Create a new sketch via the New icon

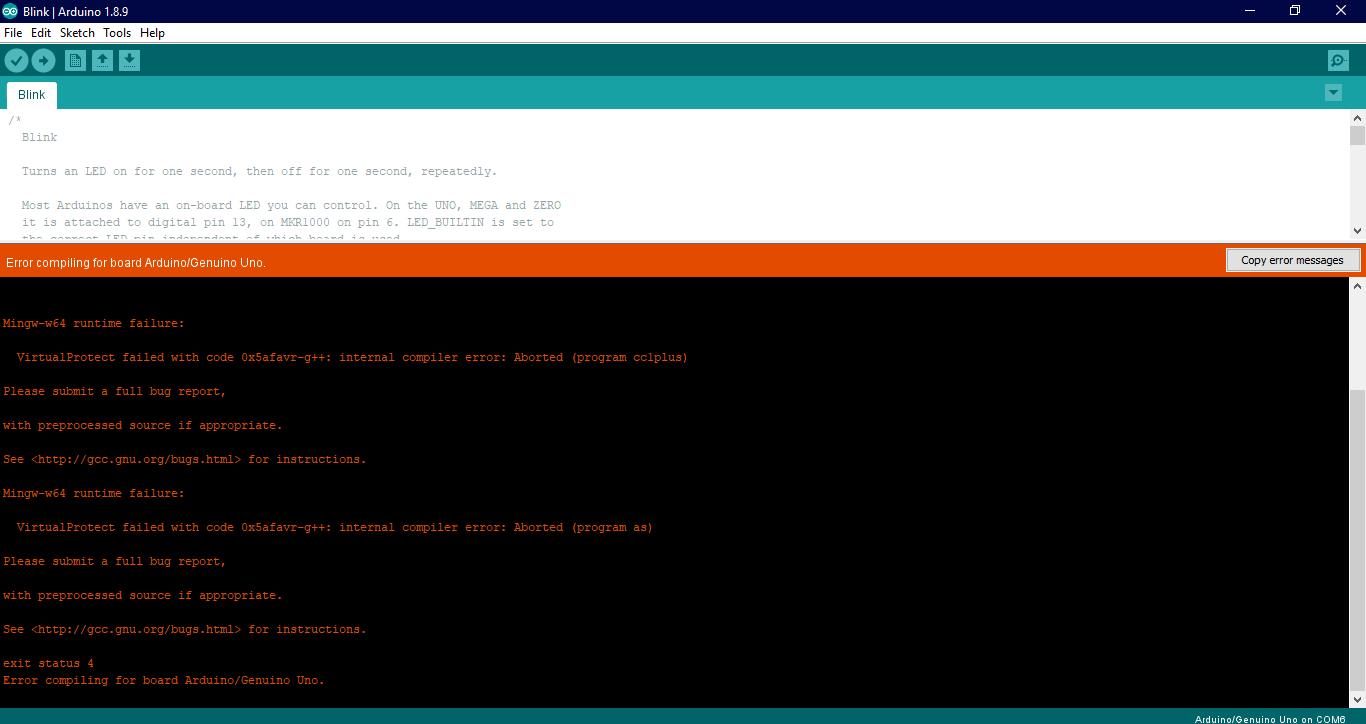point(75,60)
